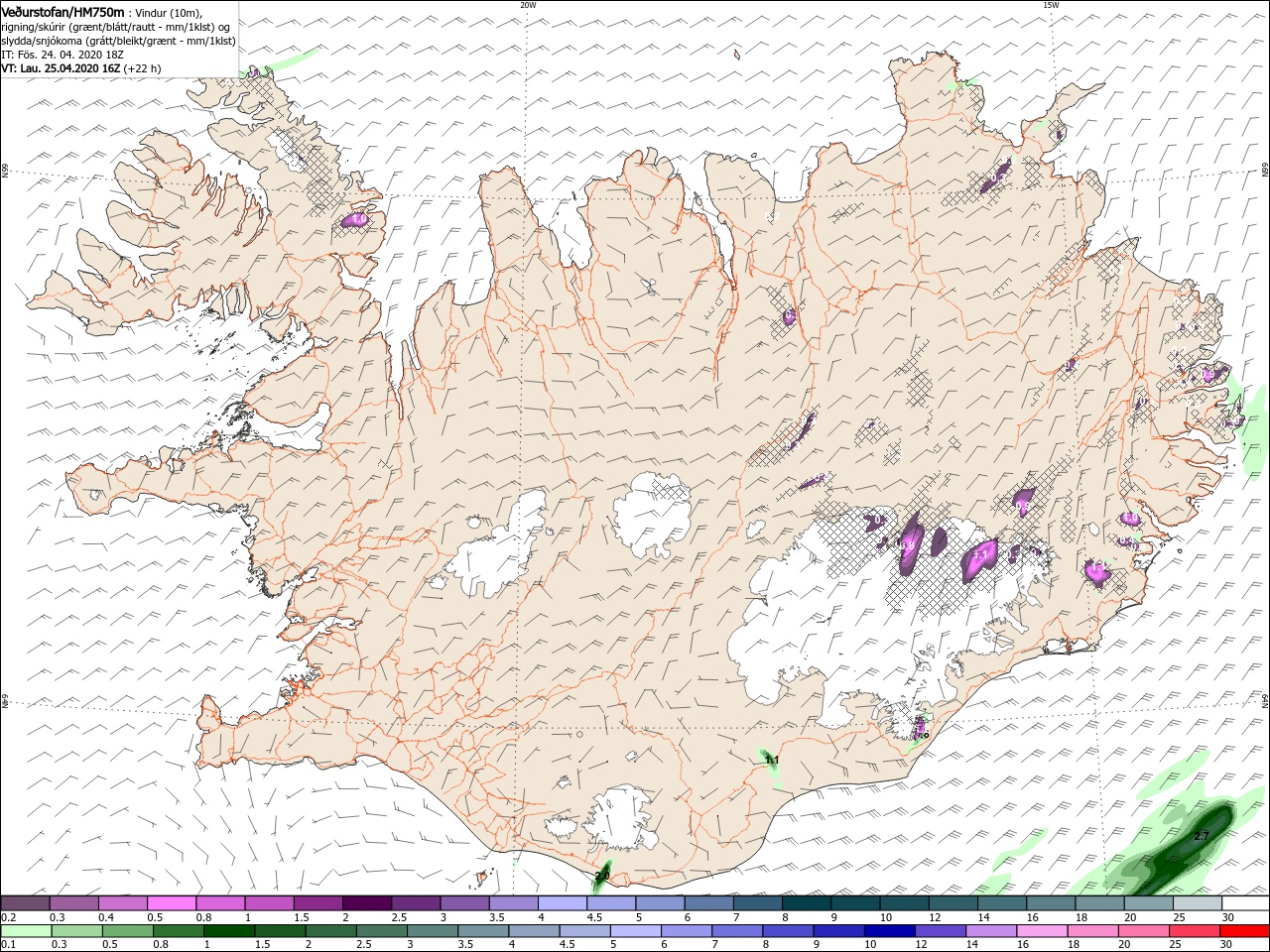Pick the dark teal top-row swatch between 8 and 9

[807, 902]
